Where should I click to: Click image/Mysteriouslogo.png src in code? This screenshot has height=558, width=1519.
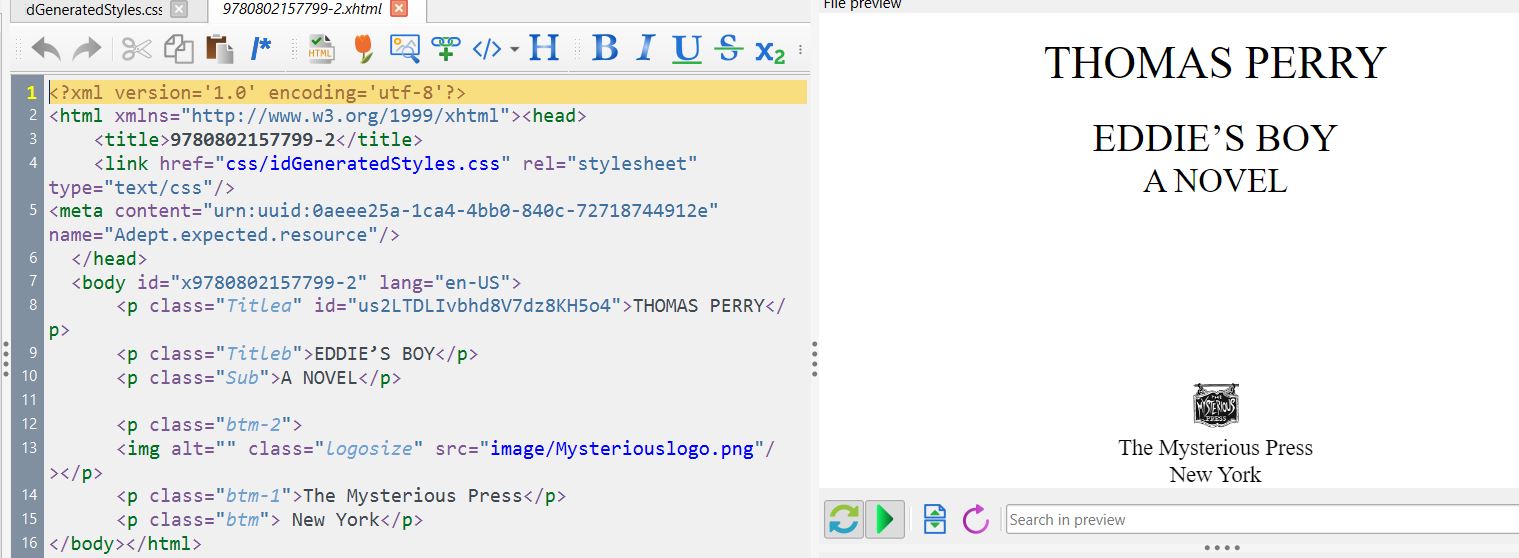pos(622,449)
